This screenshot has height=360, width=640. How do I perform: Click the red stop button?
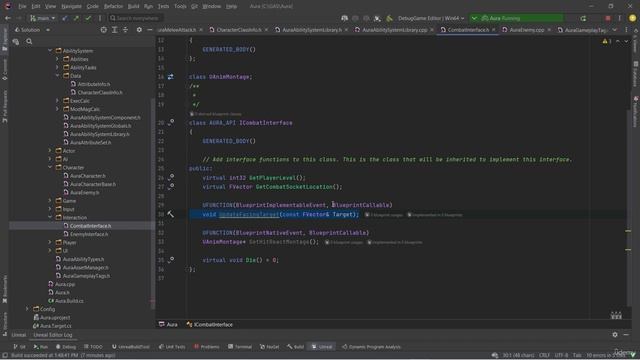click(608, 18)
